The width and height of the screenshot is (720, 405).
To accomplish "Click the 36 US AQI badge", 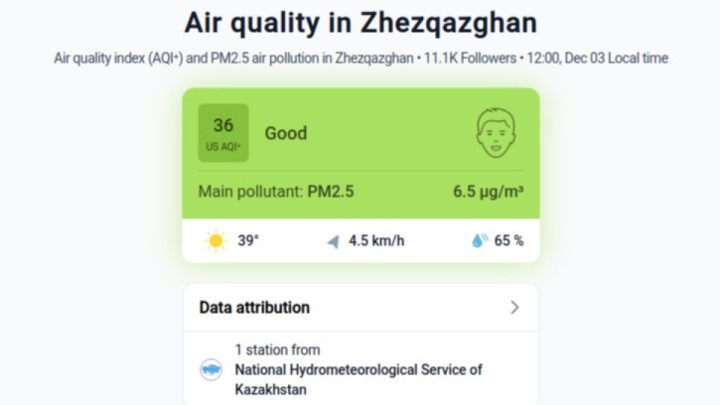I will [x=223, y=133].
